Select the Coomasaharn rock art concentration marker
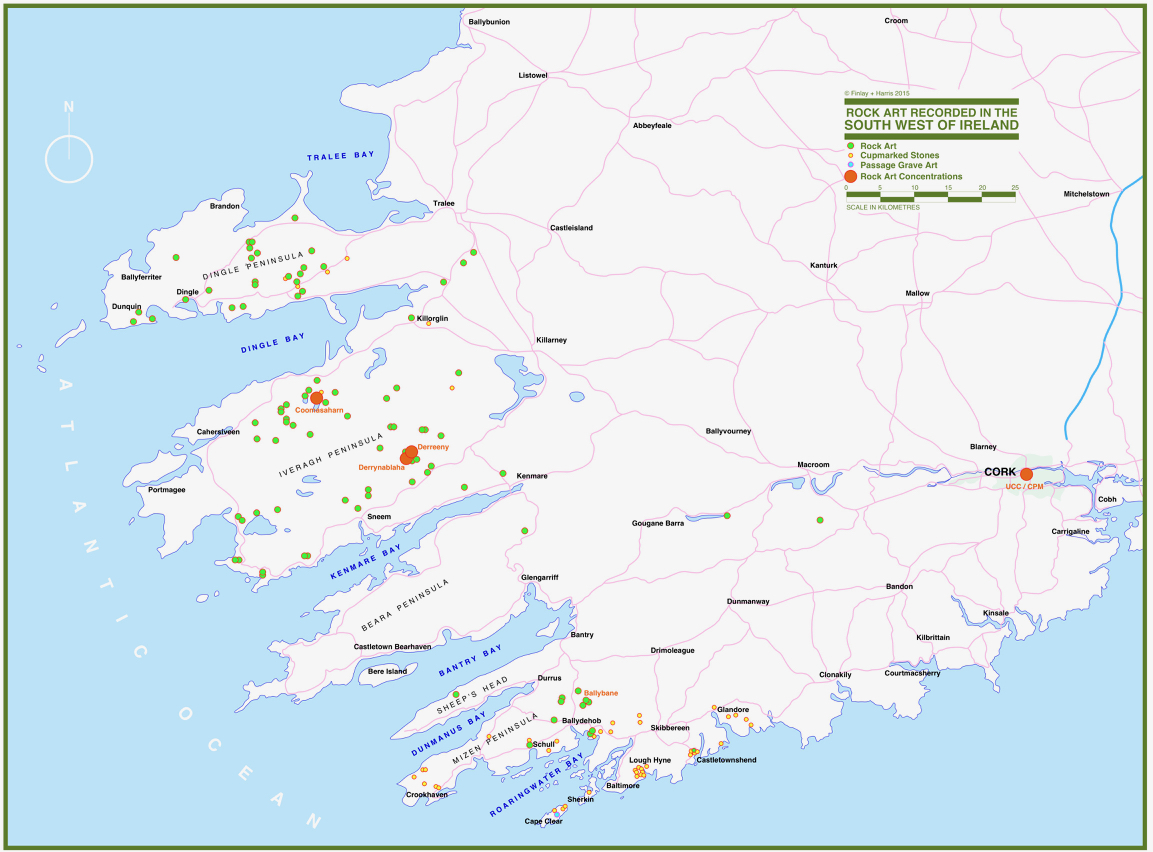Viewport: 1153px width, 852px height. click(317, 398)
